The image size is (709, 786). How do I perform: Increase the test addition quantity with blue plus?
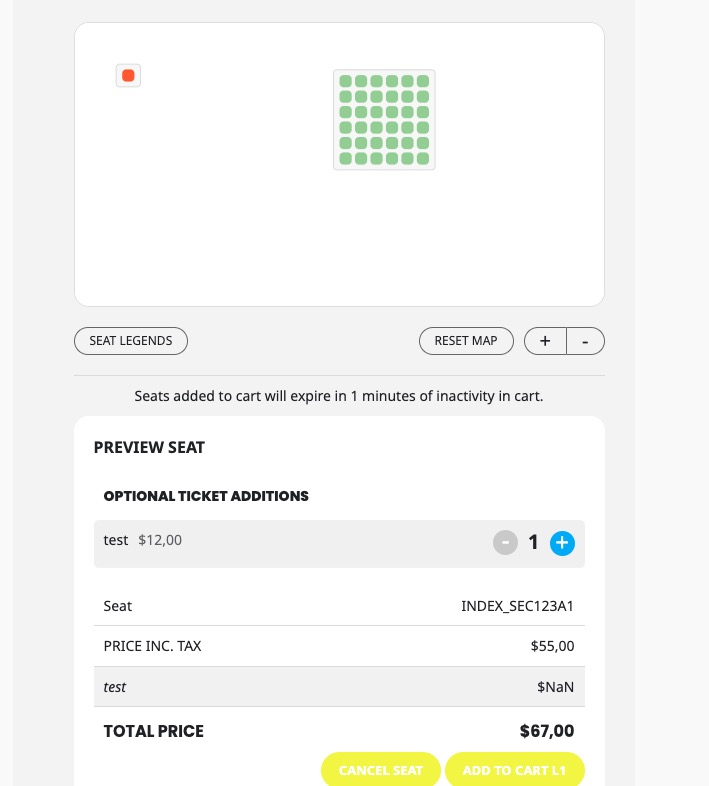coord(562,543)
